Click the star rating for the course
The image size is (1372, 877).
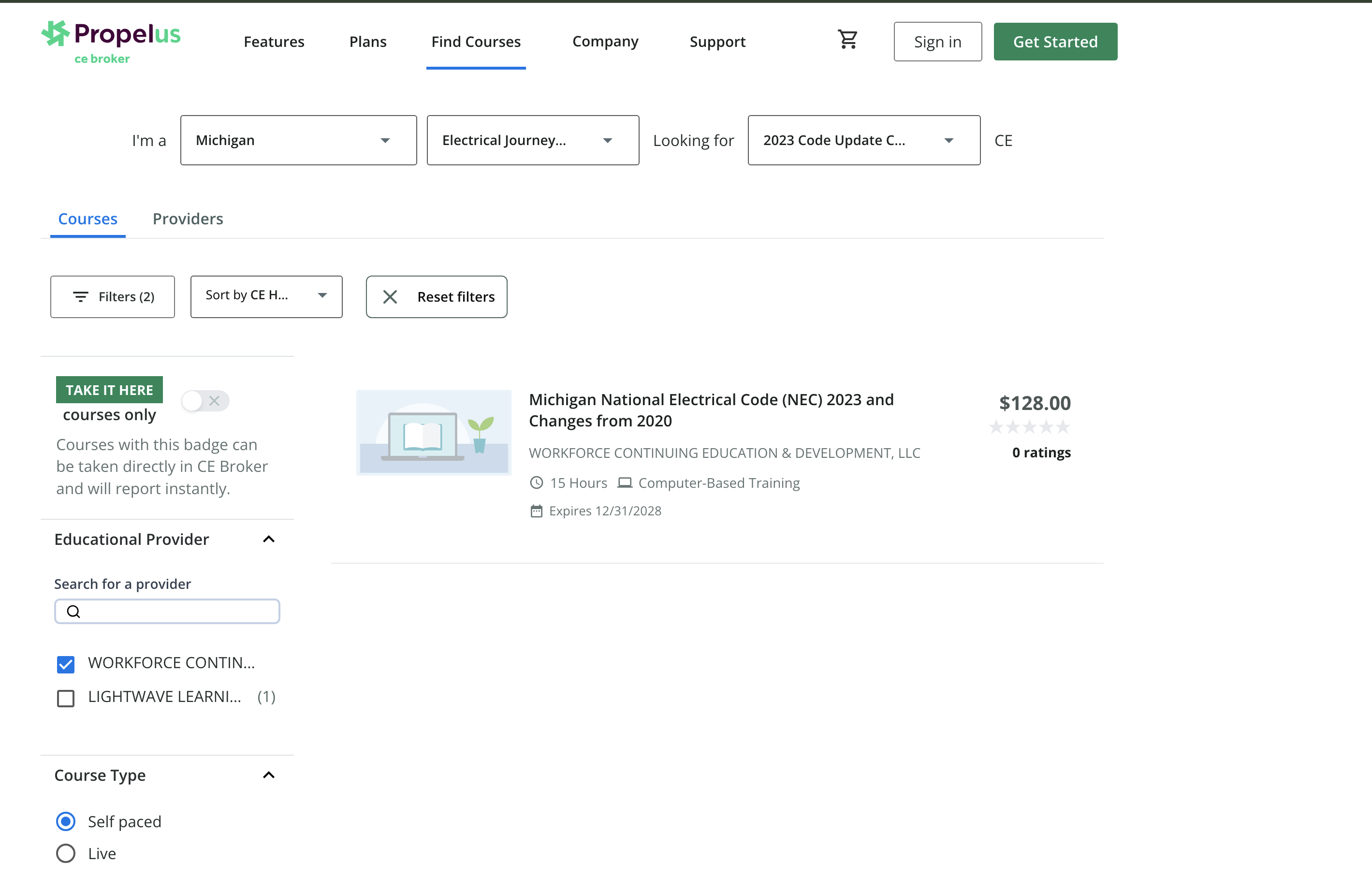pos(1029,427)
